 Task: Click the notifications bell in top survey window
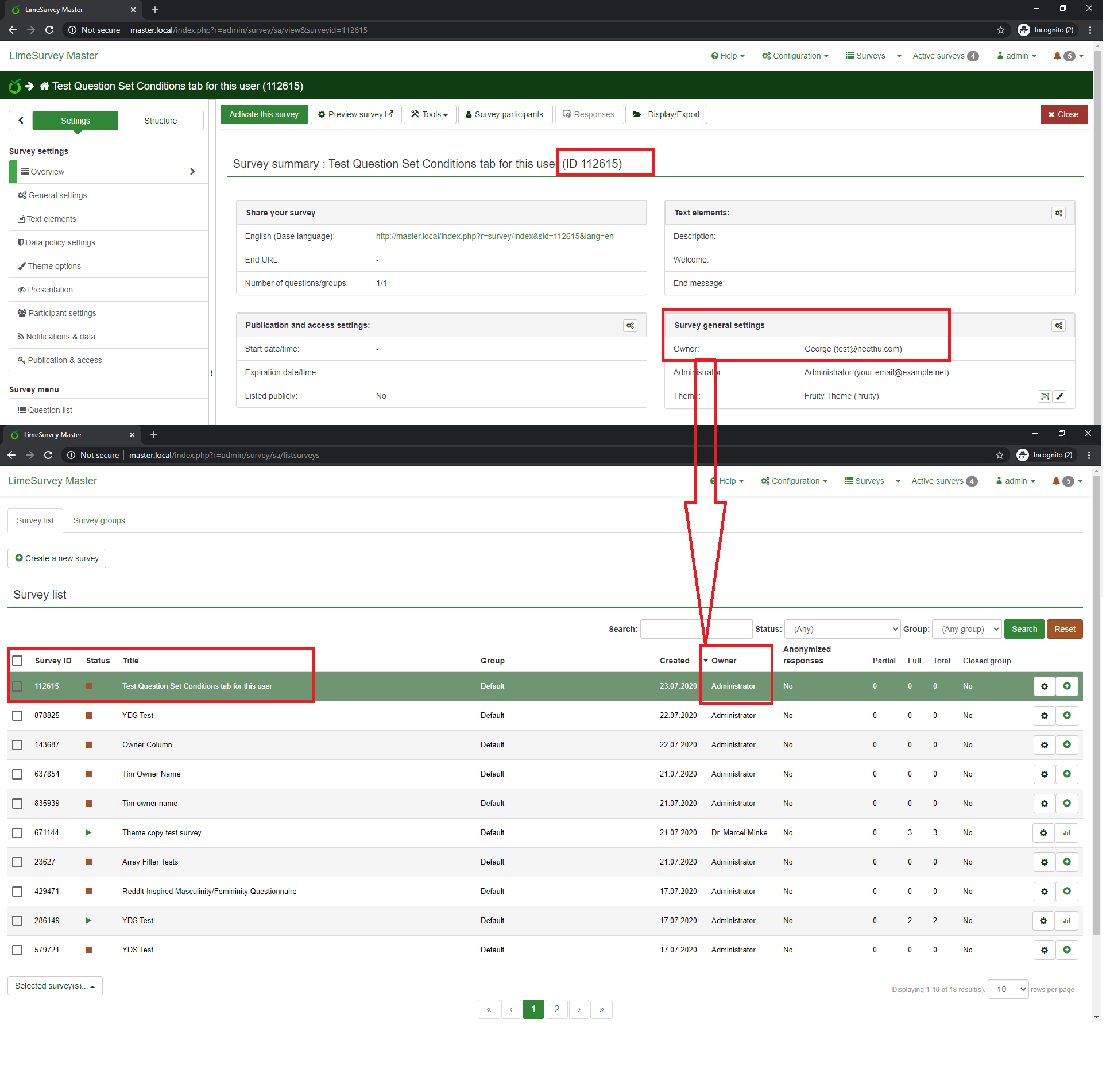(1057, 56)
